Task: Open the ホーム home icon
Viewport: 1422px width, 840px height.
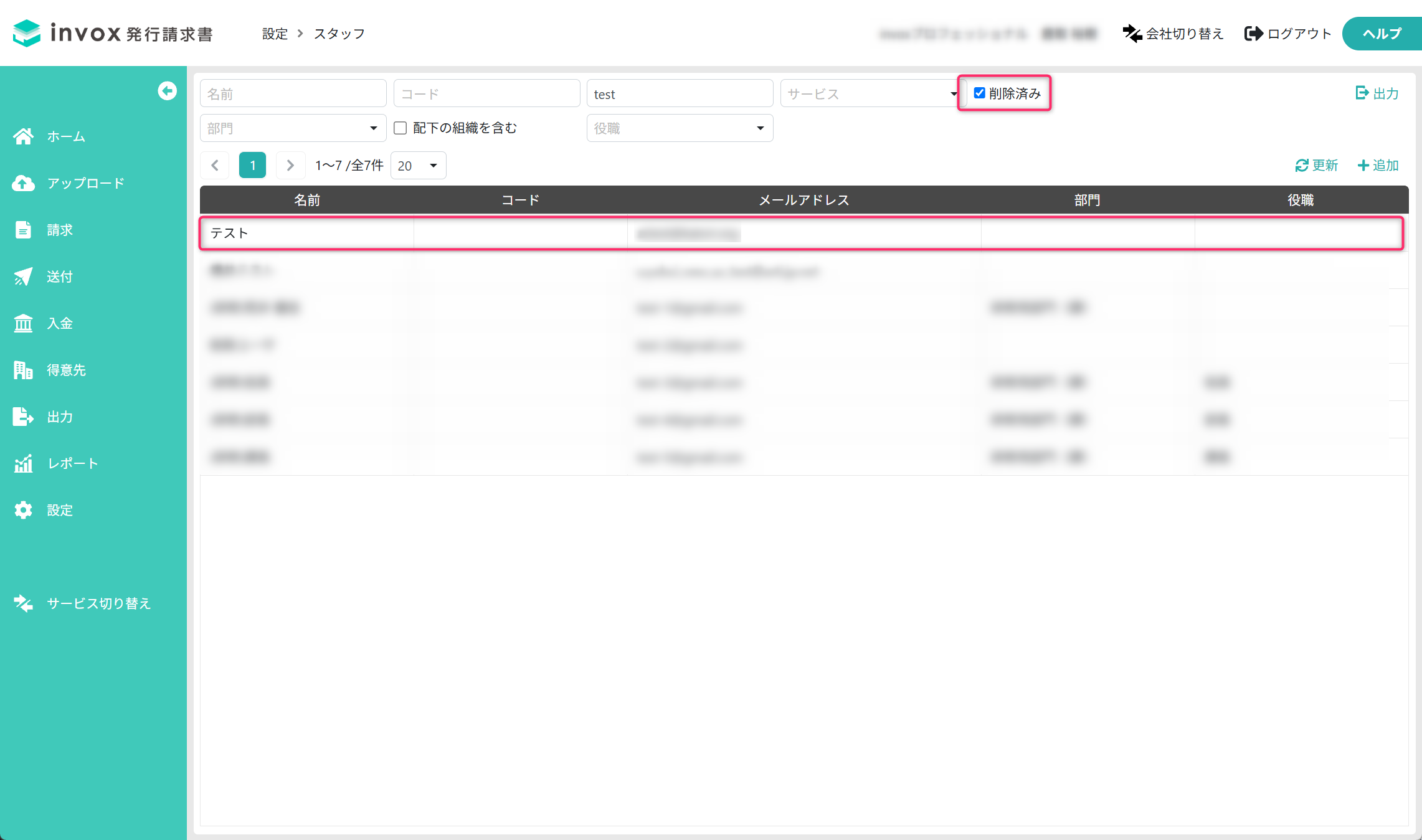Action: 24,136
